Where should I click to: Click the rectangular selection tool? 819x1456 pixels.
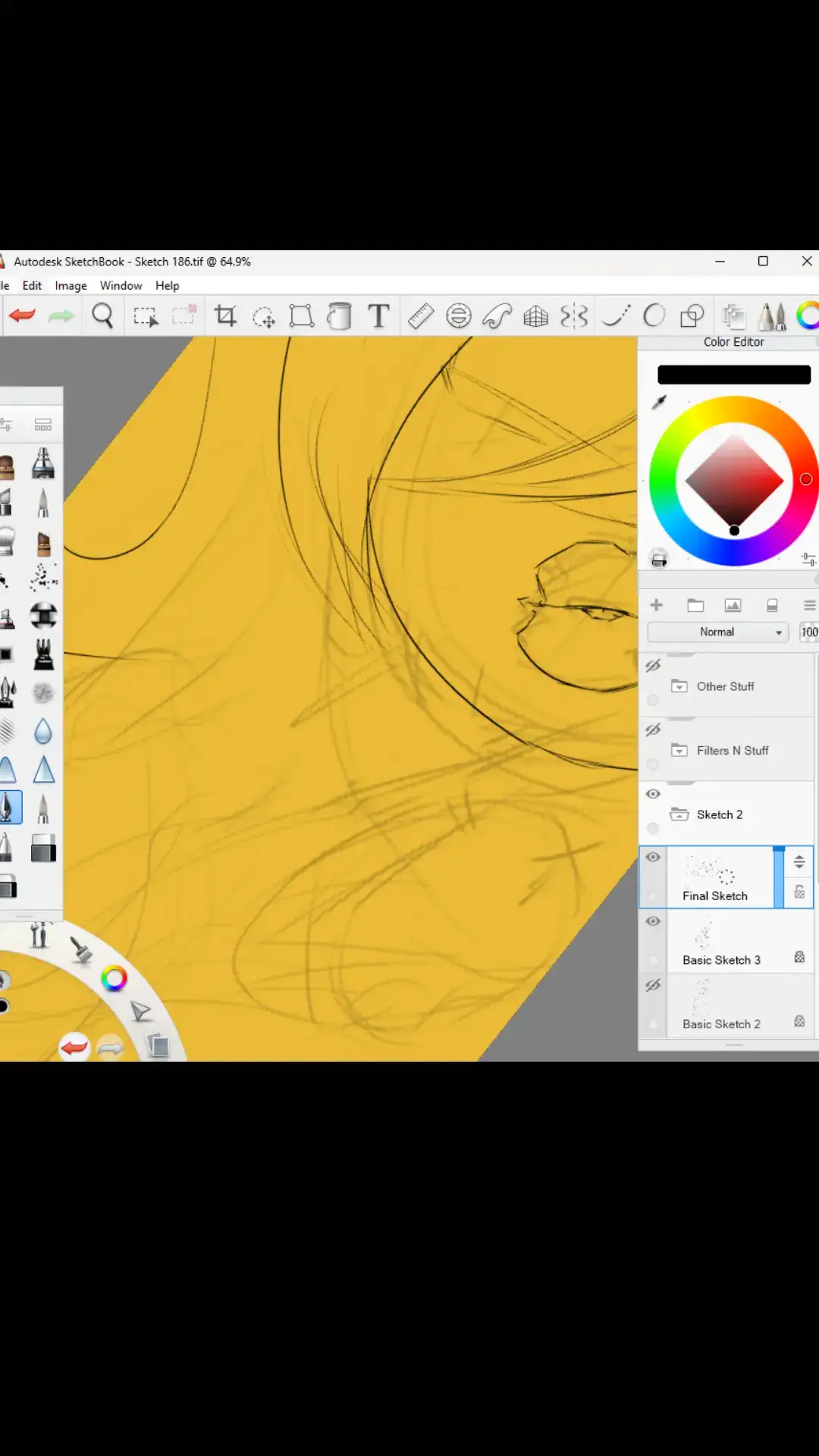pyautogui.click(x=145, y=315)
